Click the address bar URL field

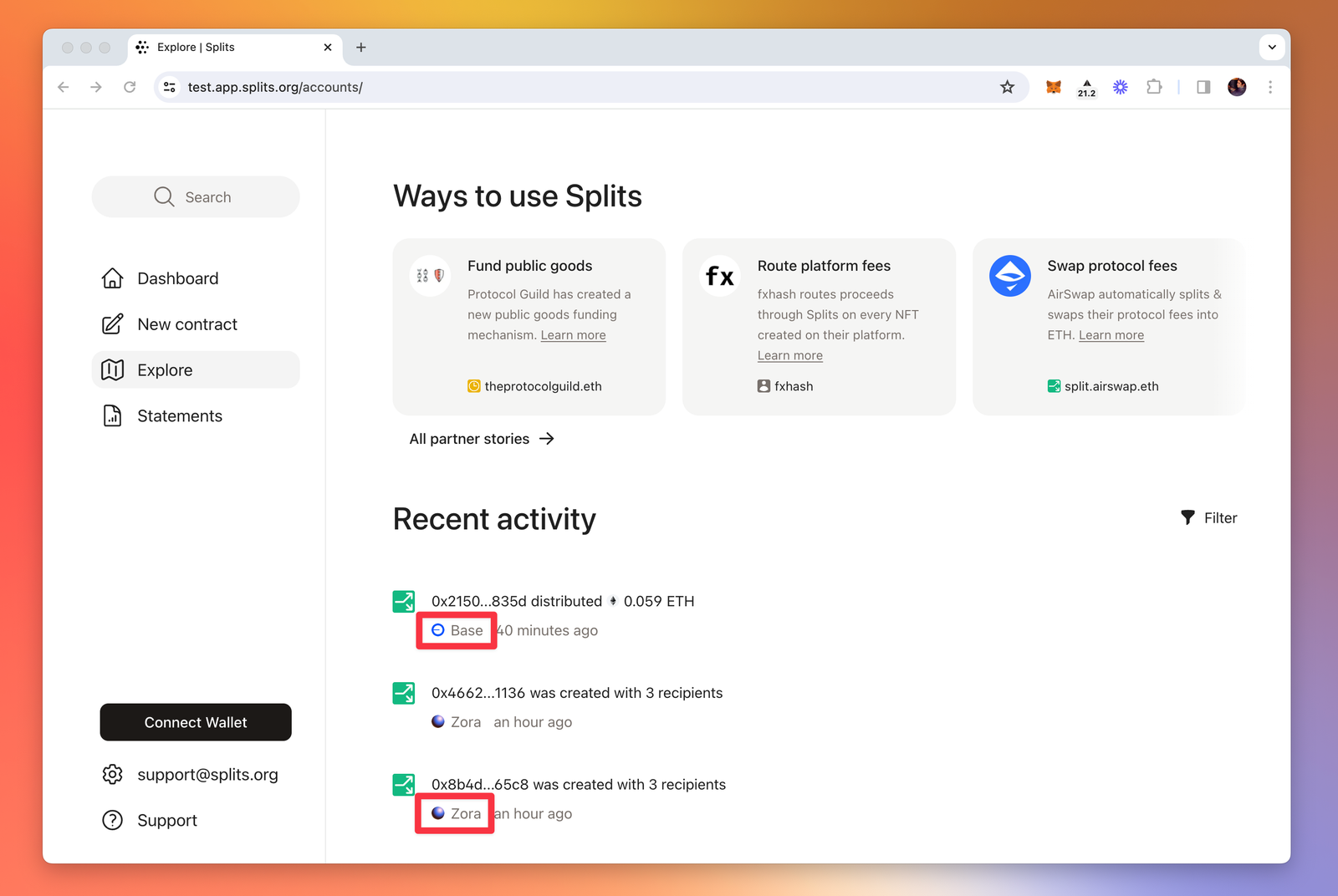[x=276, y=86]
